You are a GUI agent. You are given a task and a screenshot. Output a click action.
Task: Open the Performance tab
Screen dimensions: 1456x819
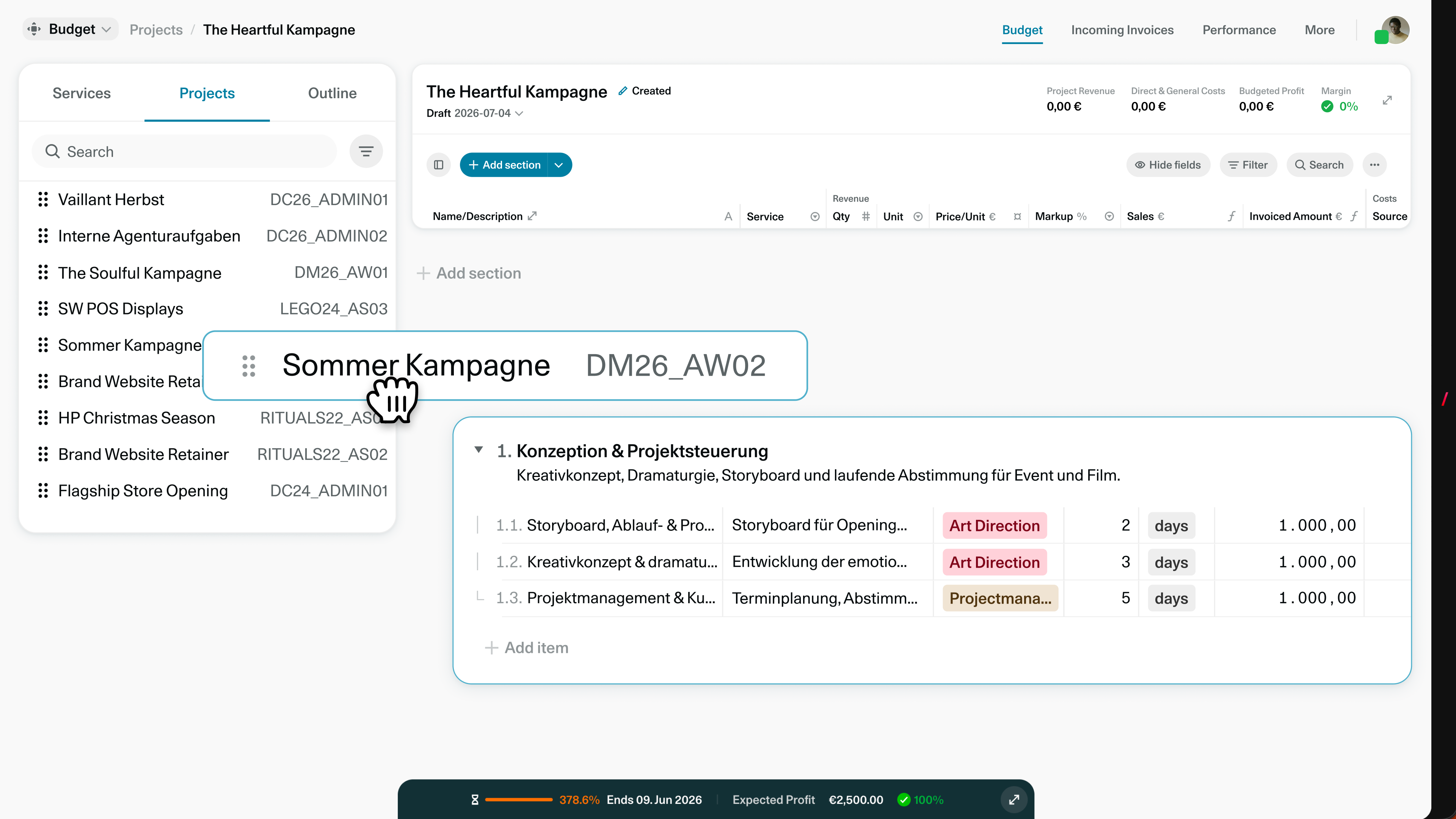pyautogui.click(x=1239, y=30)
